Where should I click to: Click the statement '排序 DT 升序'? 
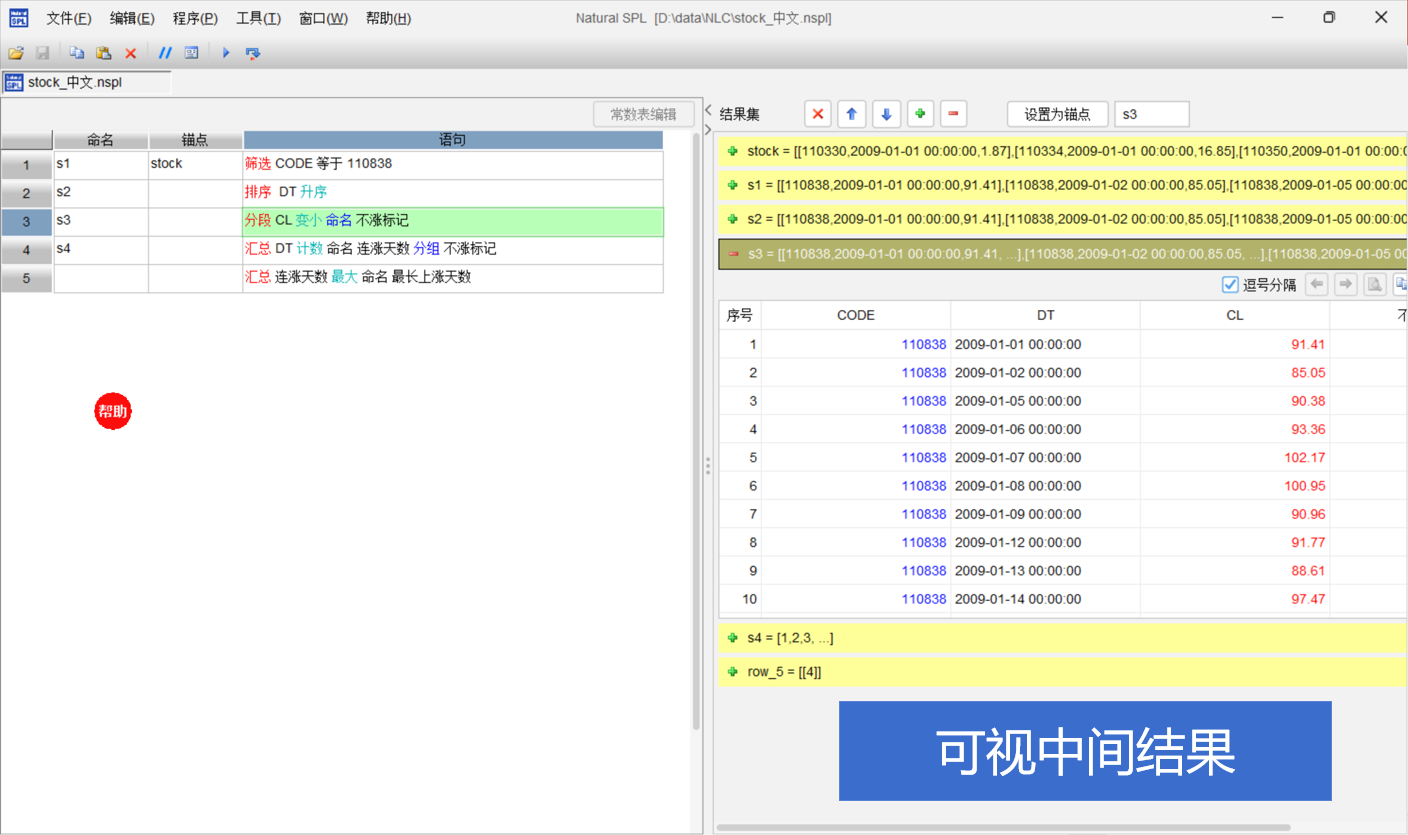[x=453, y=193]
